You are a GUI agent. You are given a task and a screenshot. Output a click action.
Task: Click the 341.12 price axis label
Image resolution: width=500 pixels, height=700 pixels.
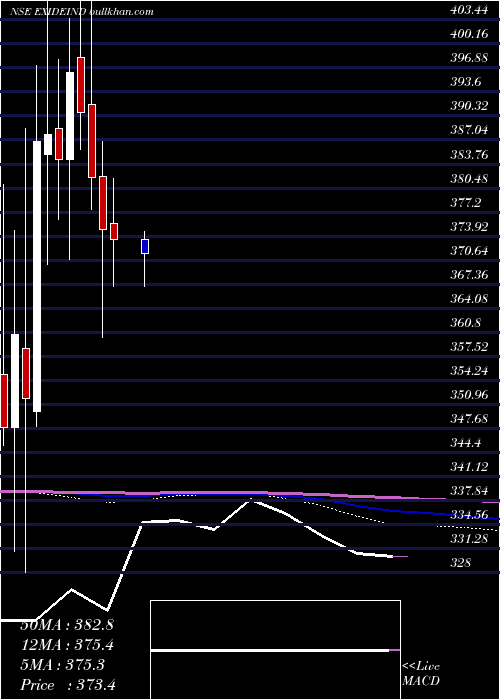pos(468,467)
